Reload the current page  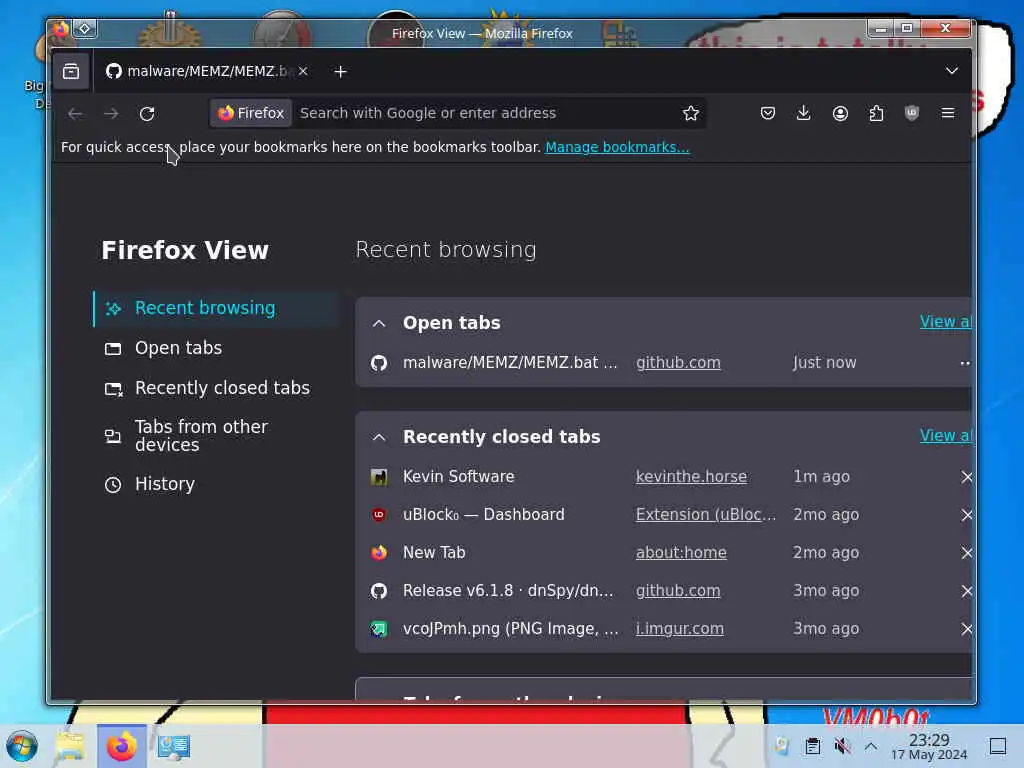147,114
